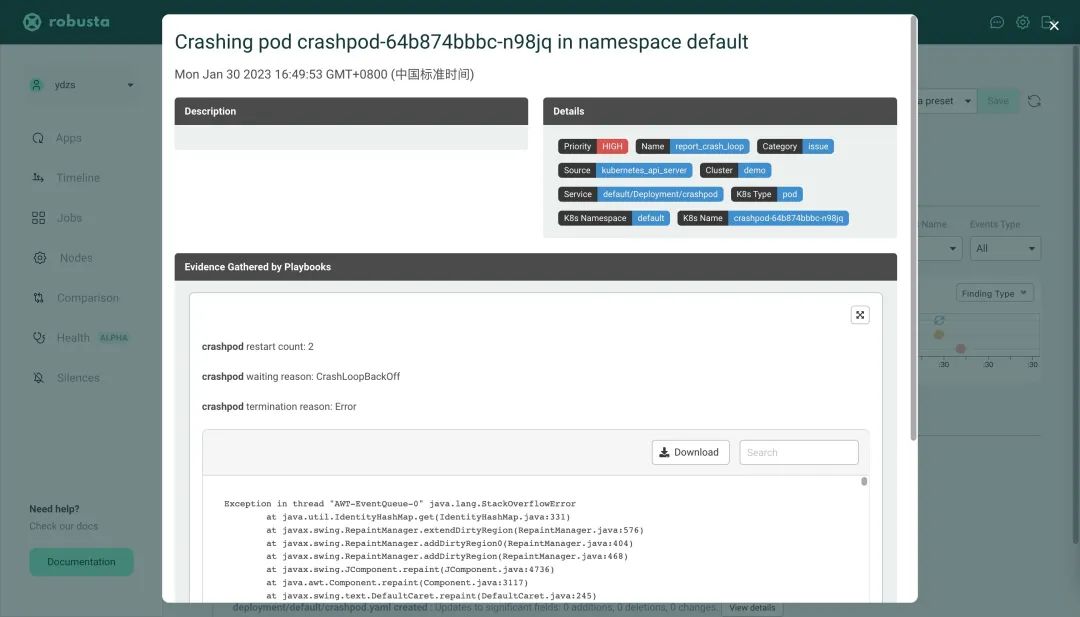
Task: Click the dialog timestamp text
Action: [324, 74]
